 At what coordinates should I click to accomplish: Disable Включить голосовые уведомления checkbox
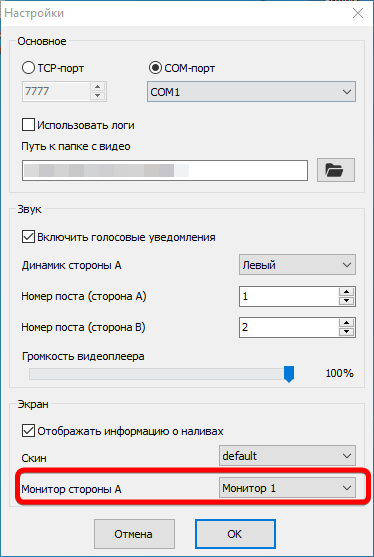pos(28,237)
